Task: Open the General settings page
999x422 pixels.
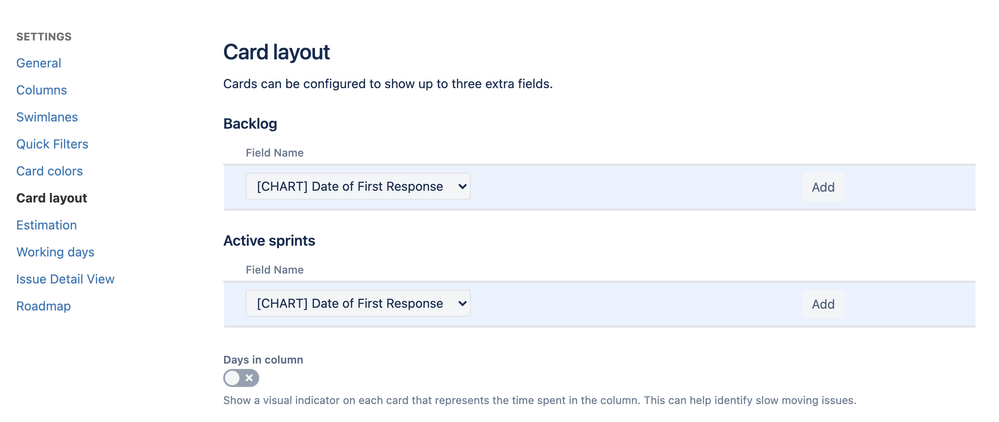Action: pos(39,63)
